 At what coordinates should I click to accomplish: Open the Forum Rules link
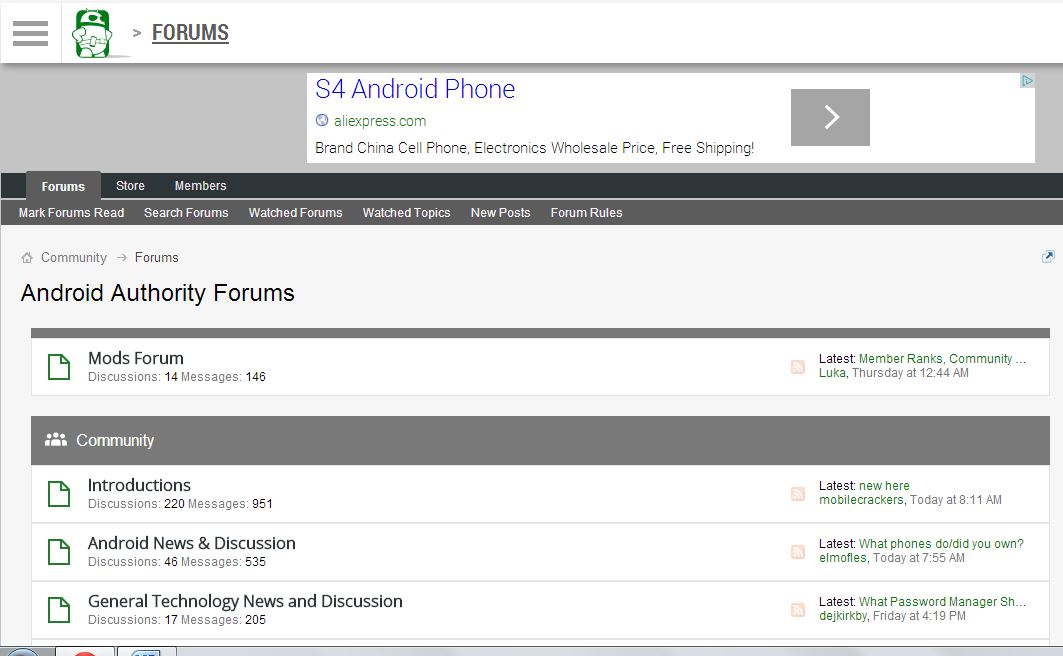click(x=586, y=213)
